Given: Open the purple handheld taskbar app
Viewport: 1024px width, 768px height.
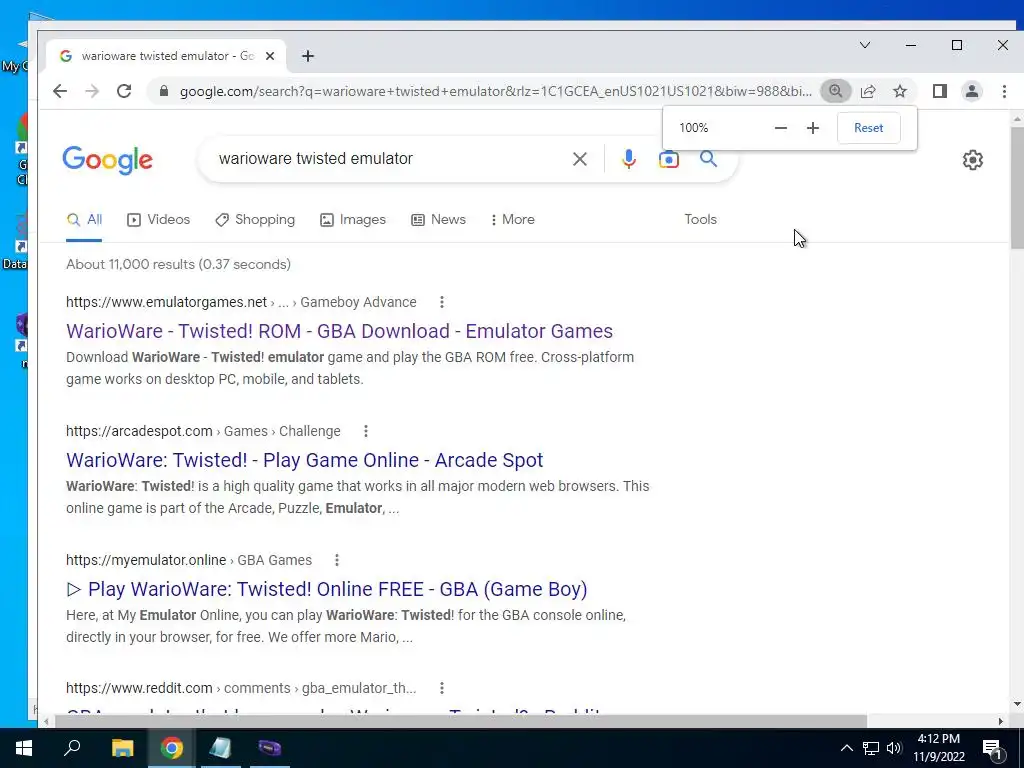Looking at the screenshot, I should point(269,748).
